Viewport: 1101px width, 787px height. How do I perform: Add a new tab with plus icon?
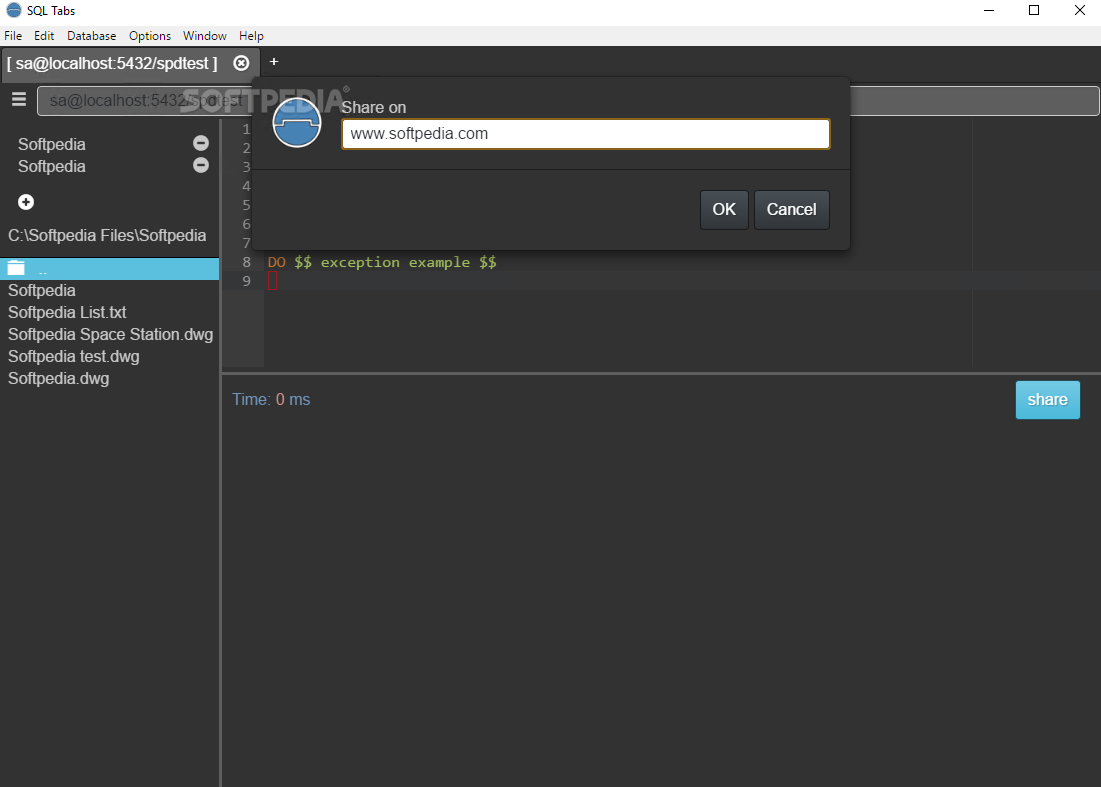274,62
